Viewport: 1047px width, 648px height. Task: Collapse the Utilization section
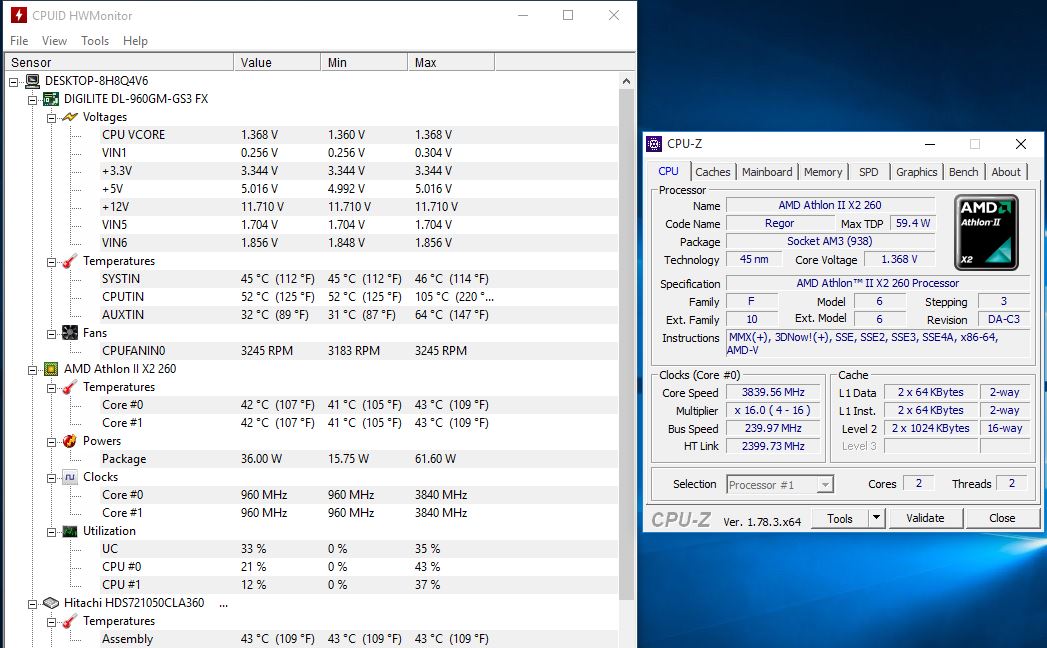51,532
